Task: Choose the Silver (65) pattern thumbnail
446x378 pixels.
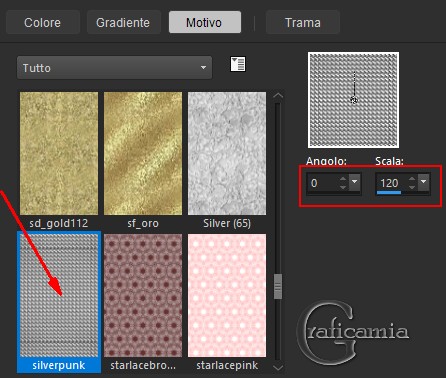Action: tap(227, 153)
